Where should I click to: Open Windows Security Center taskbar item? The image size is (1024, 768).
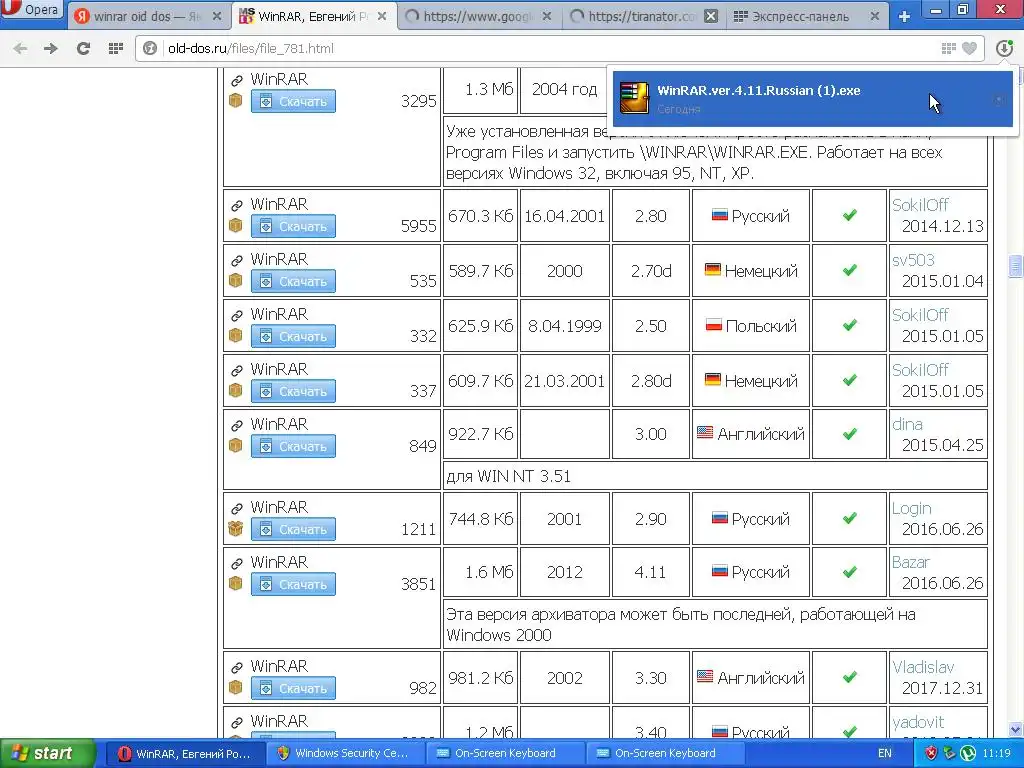point(344,754)
